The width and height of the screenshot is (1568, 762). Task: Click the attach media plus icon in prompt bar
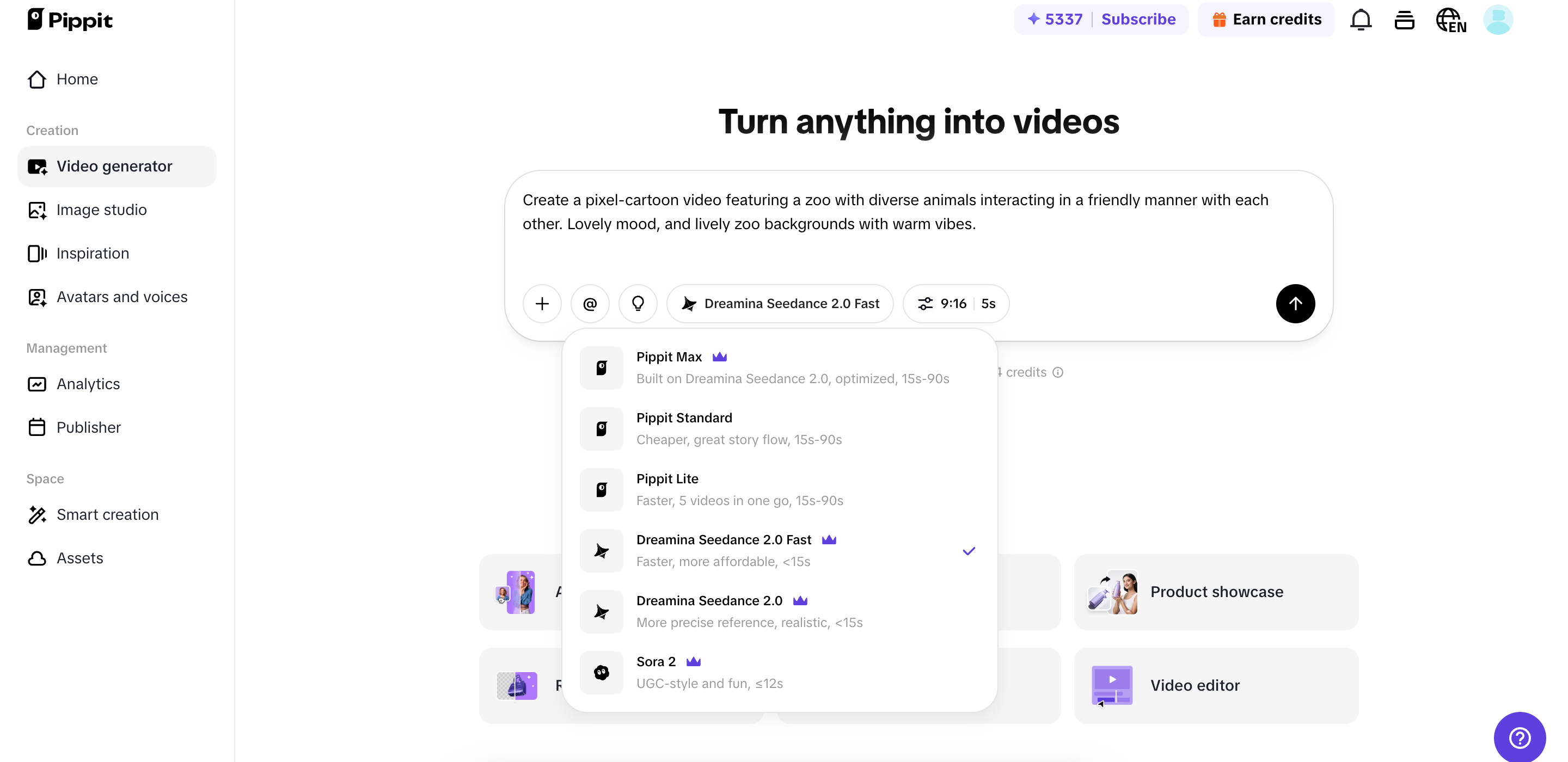(541, 303)
